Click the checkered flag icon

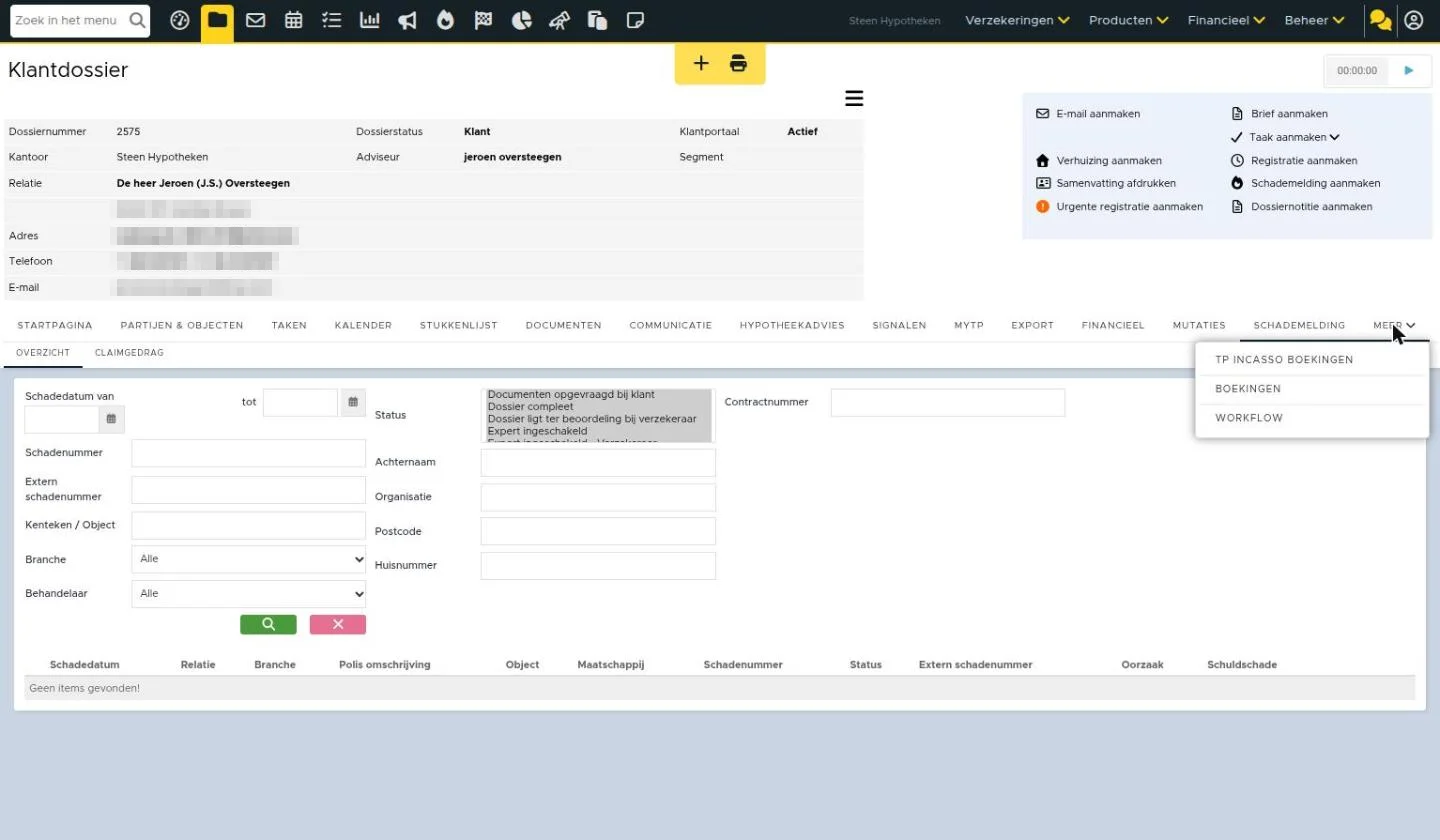point(483,20)
